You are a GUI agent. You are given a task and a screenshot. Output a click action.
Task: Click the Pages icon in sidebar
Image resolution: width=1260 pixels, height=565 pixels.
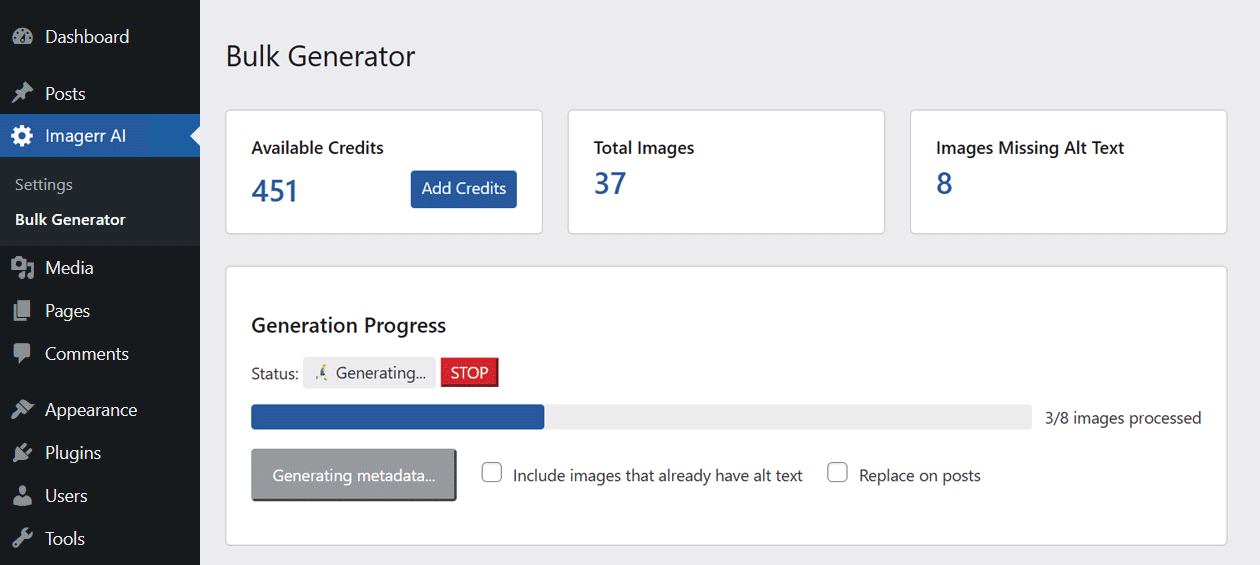point(22,311)
